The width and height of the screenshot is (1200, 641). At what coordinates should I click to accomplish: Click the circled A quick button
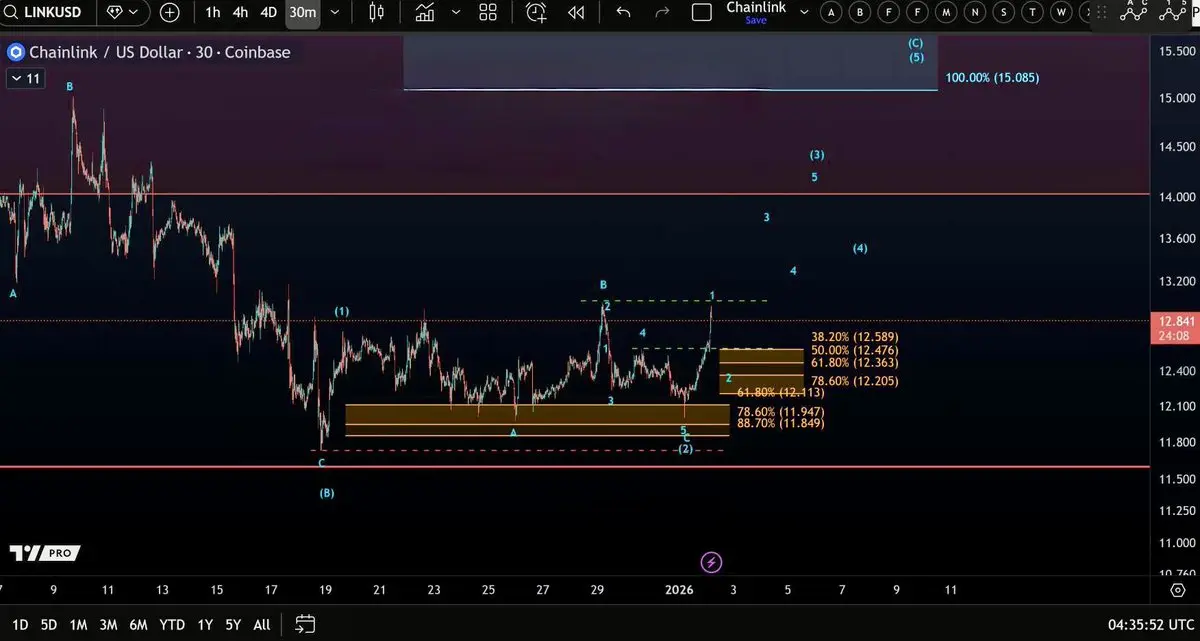tap(831, 12)
